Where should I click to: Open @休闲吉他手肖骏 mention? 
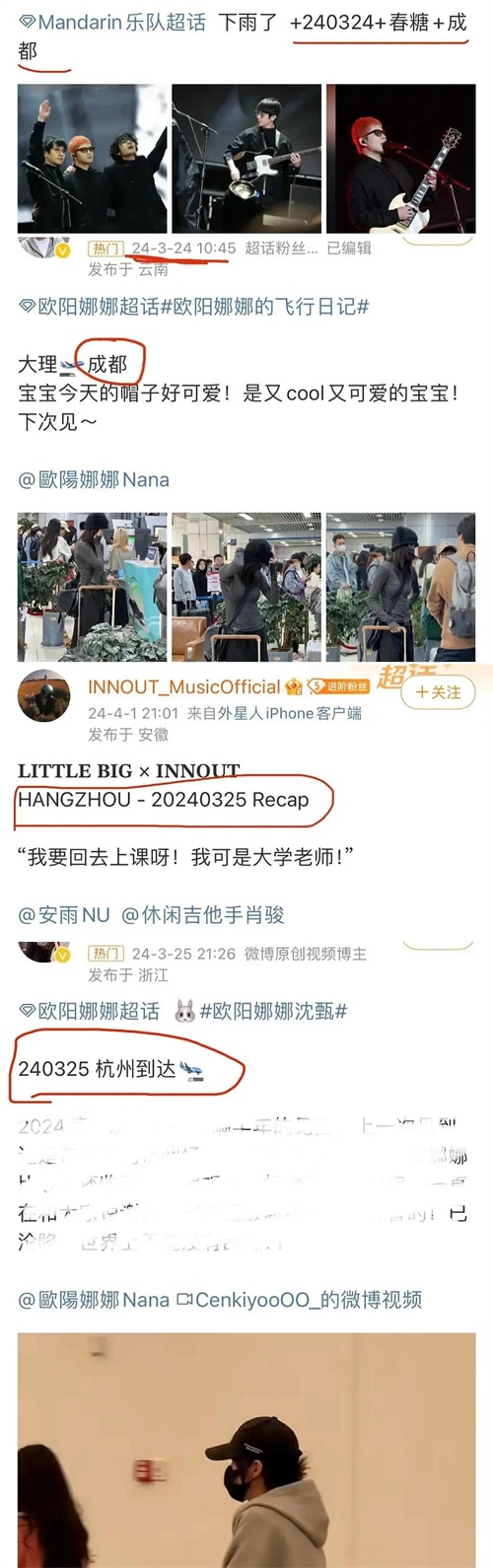pos(203,915)
